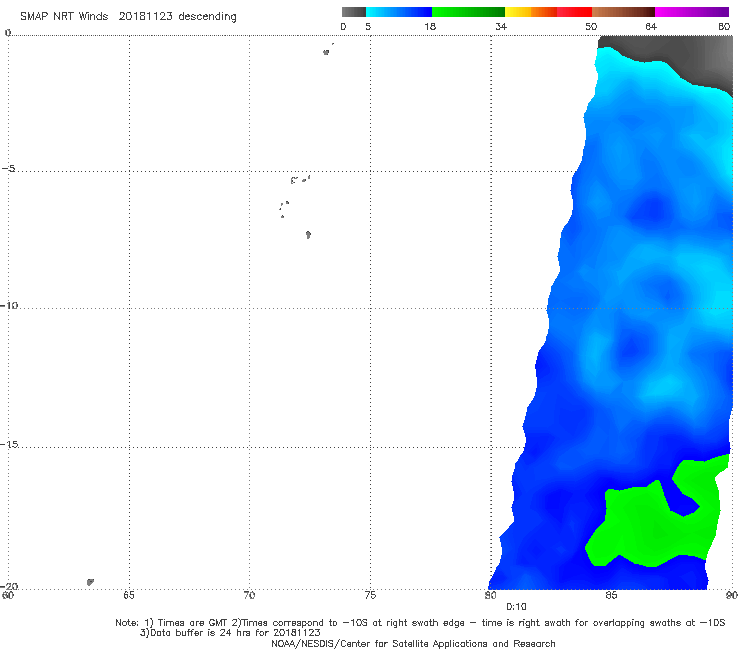740x650 pixels.
Task: Click the green segment of the color bar
Action: tap(468, 12)
